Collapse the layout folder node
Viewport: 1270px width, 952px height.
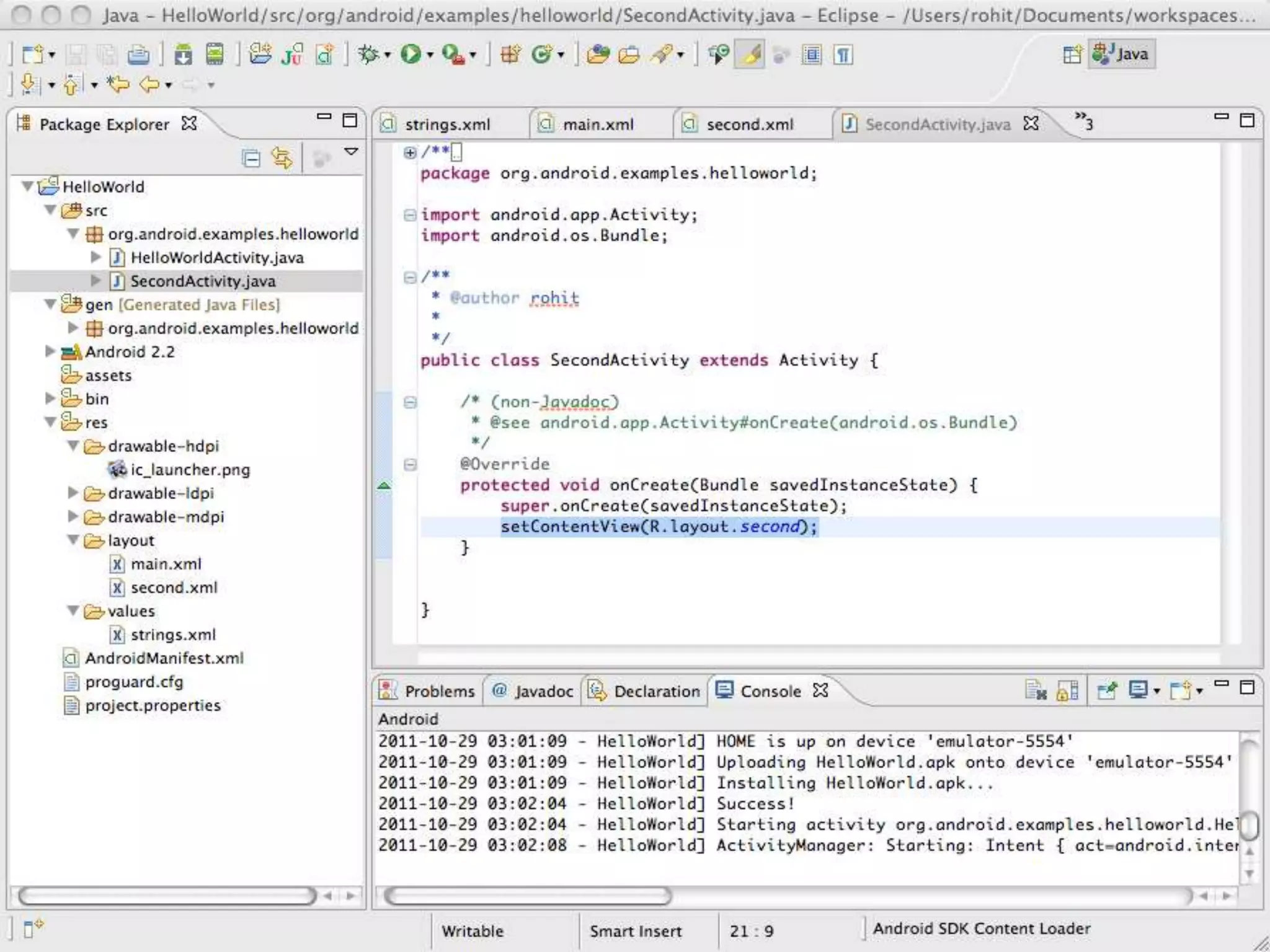73,540
